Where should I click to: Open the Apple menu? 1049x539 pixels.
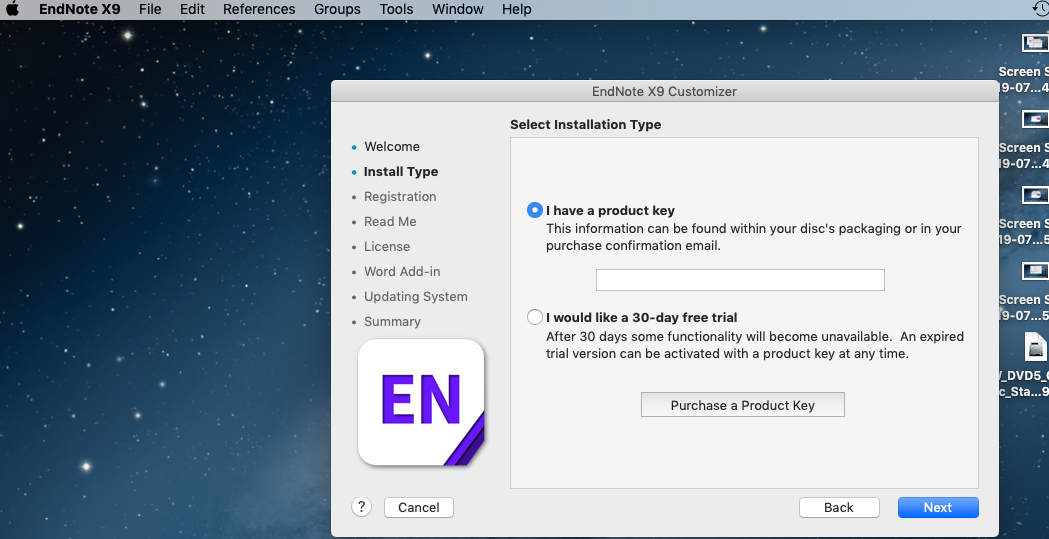click(13, 9)
